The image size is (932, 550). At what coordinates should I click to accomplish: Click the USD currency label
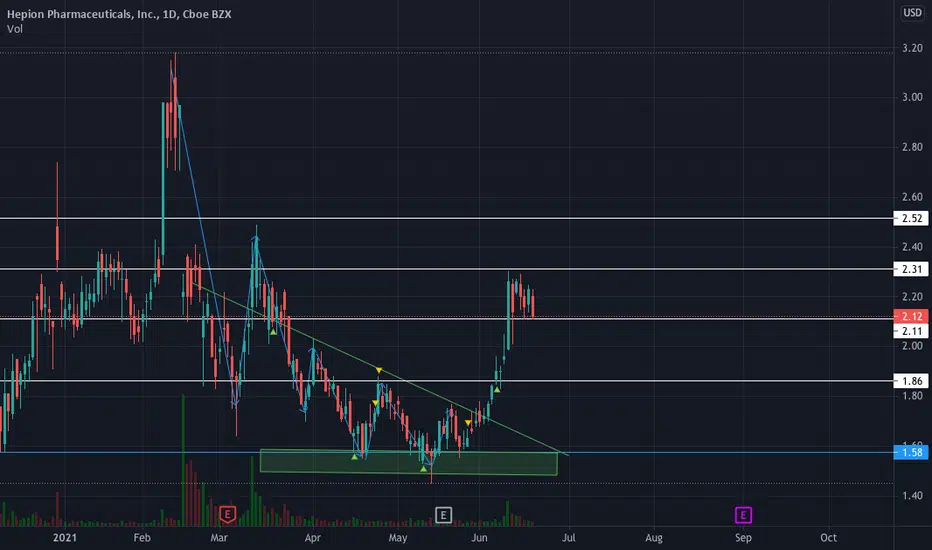(x=912, y=12)
